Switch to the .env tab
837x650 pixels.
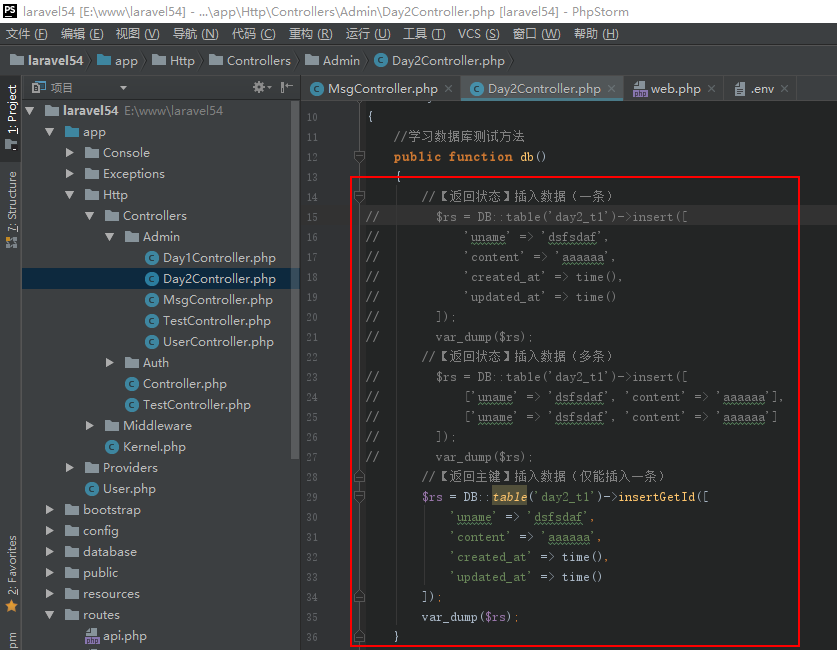tap(760, 89)
